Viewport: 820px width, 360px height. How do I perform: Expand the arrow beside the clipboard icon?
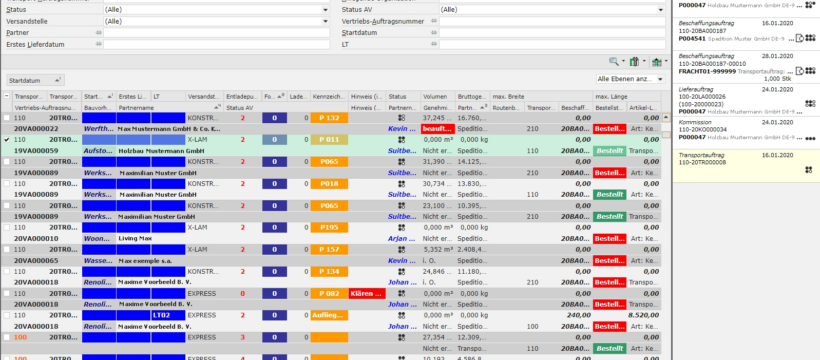pos(644,62)
